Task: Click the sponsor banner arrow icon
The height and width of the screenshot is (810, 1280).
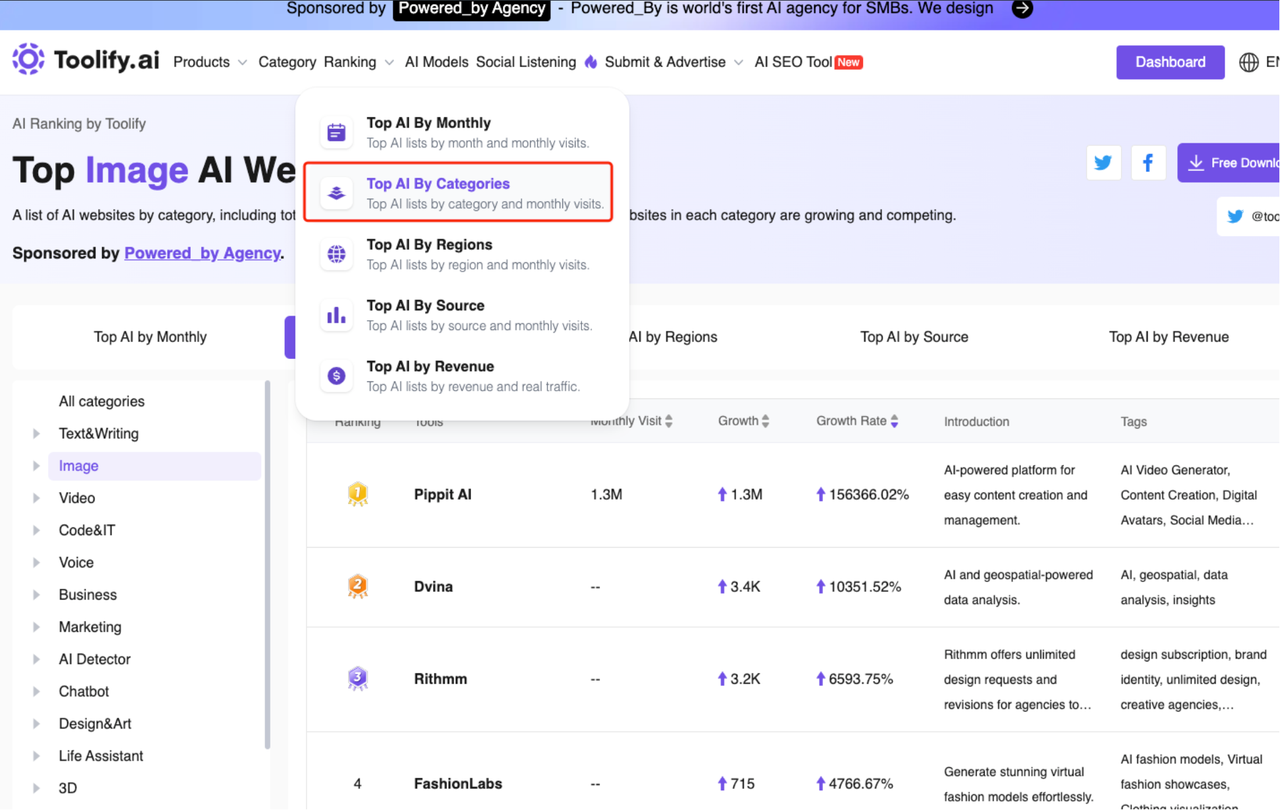Action: [1022, 9]
